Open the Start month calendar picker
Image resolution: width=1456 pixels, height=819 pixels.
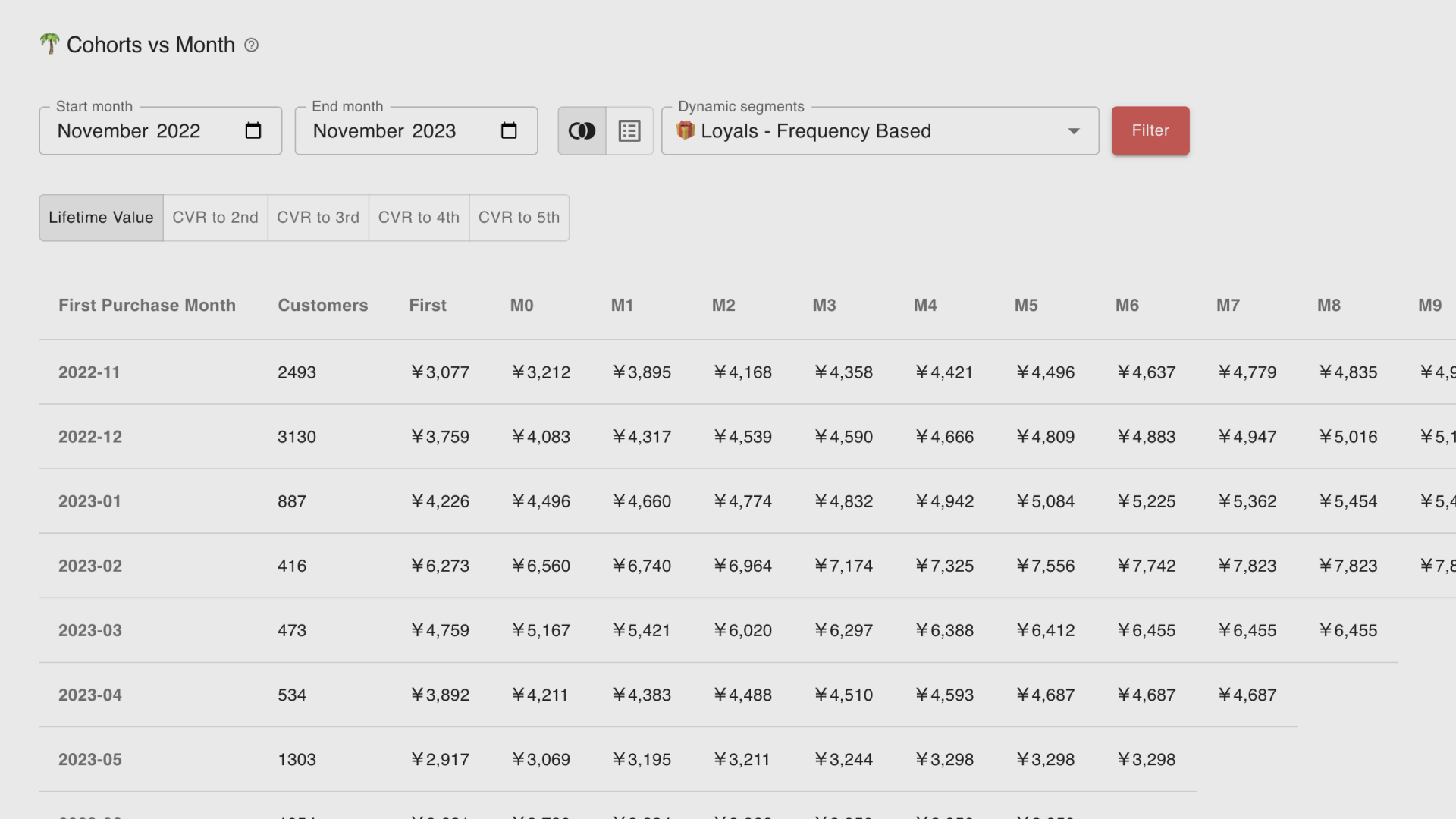[x=253, y=131]
